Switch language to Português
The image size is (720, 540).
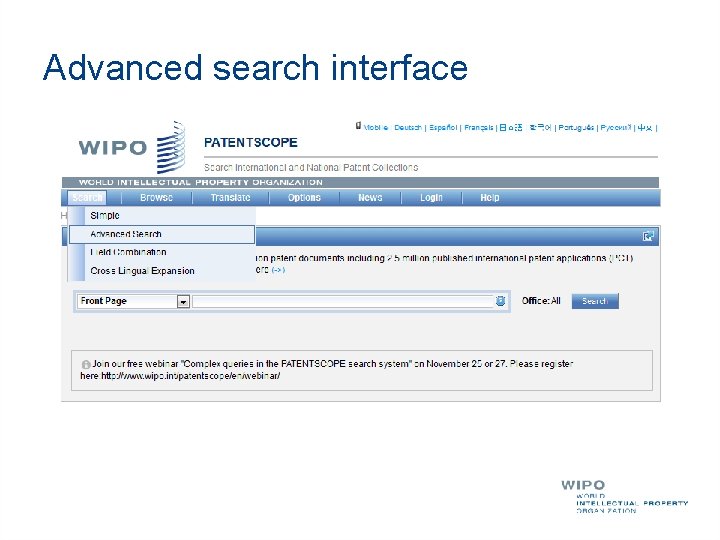pos(576,128)
